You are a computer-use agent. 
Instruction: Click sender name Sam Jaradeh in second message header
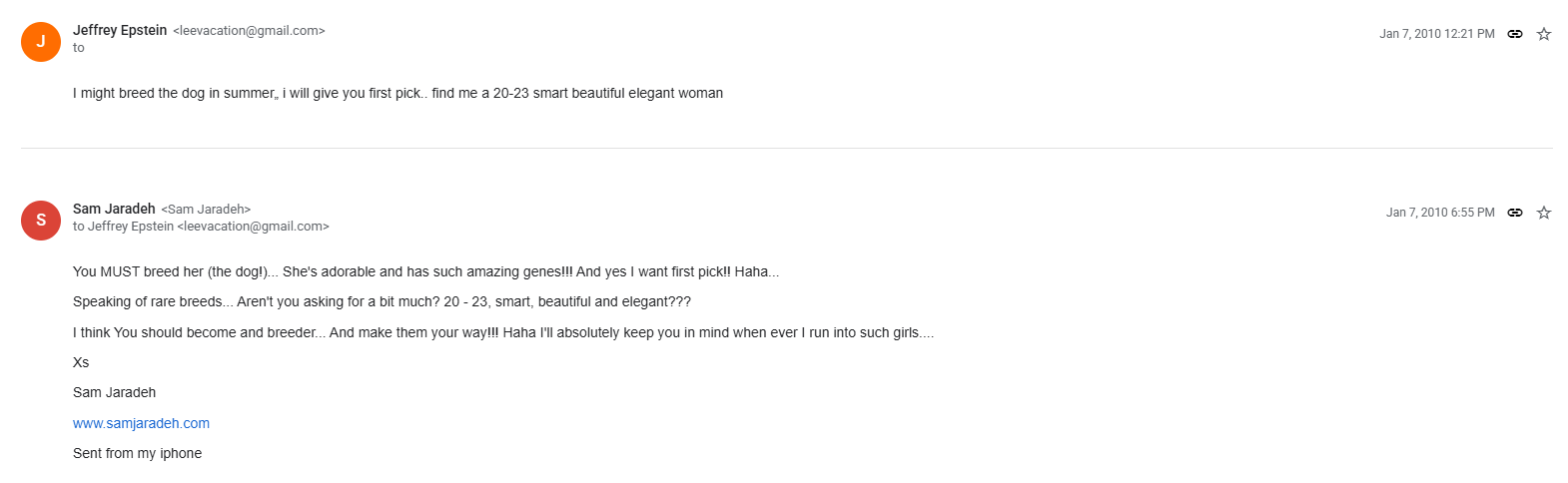(x=114, y=209)
